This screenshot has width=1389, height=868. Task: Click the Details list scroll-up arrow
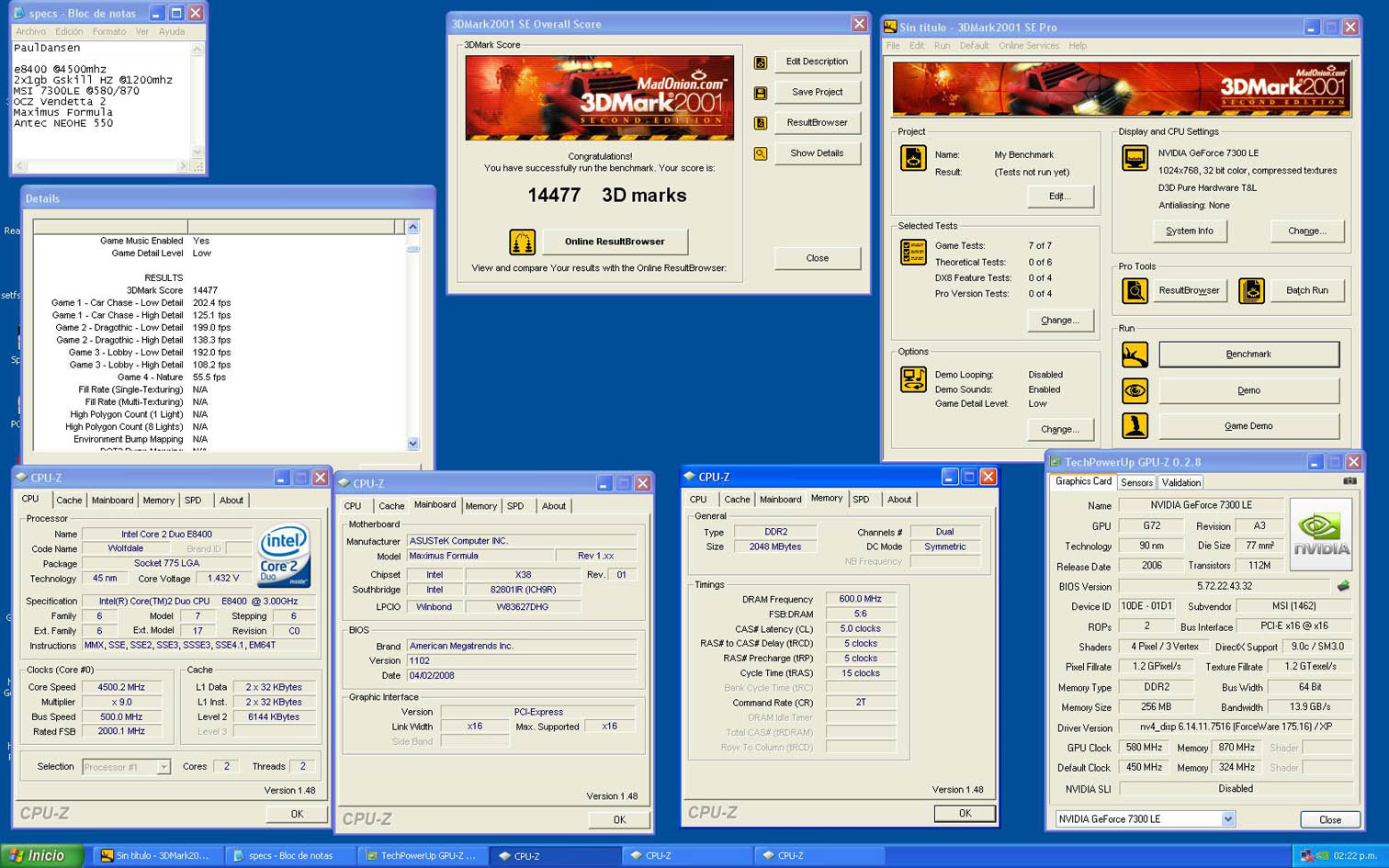click(x=412, y=227)
